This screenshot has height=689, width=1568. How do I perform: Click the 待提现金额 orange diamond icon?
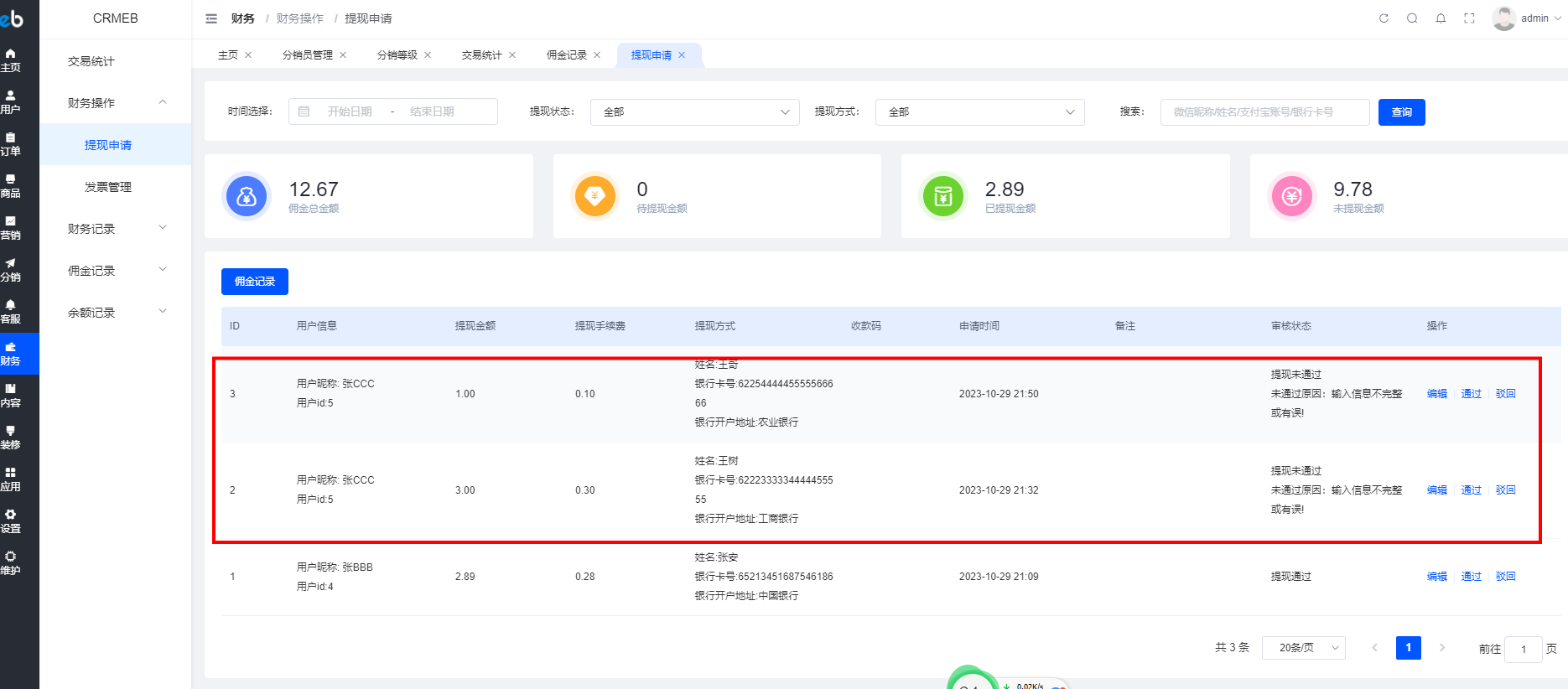click(594, 196)
